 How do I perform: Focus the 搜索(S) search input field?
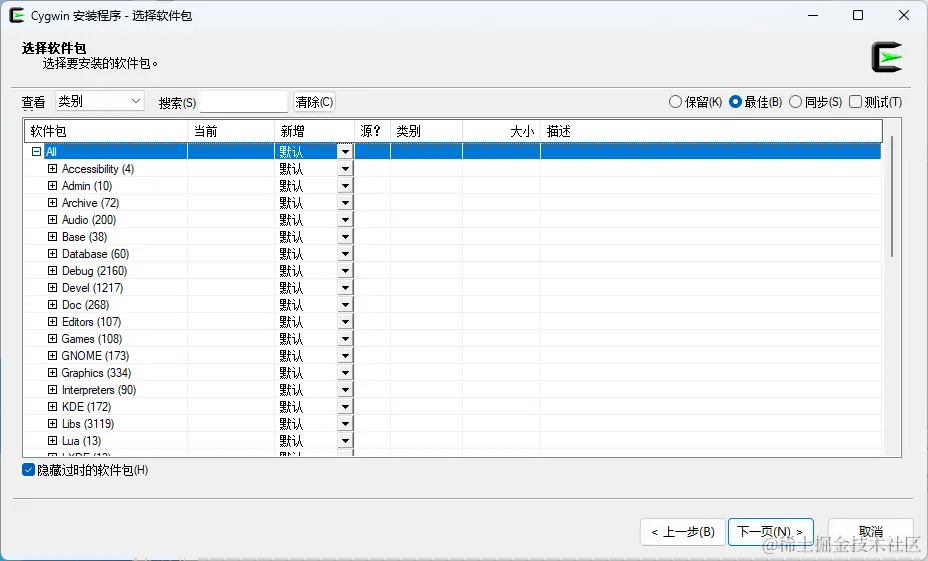tap(244, 102)
